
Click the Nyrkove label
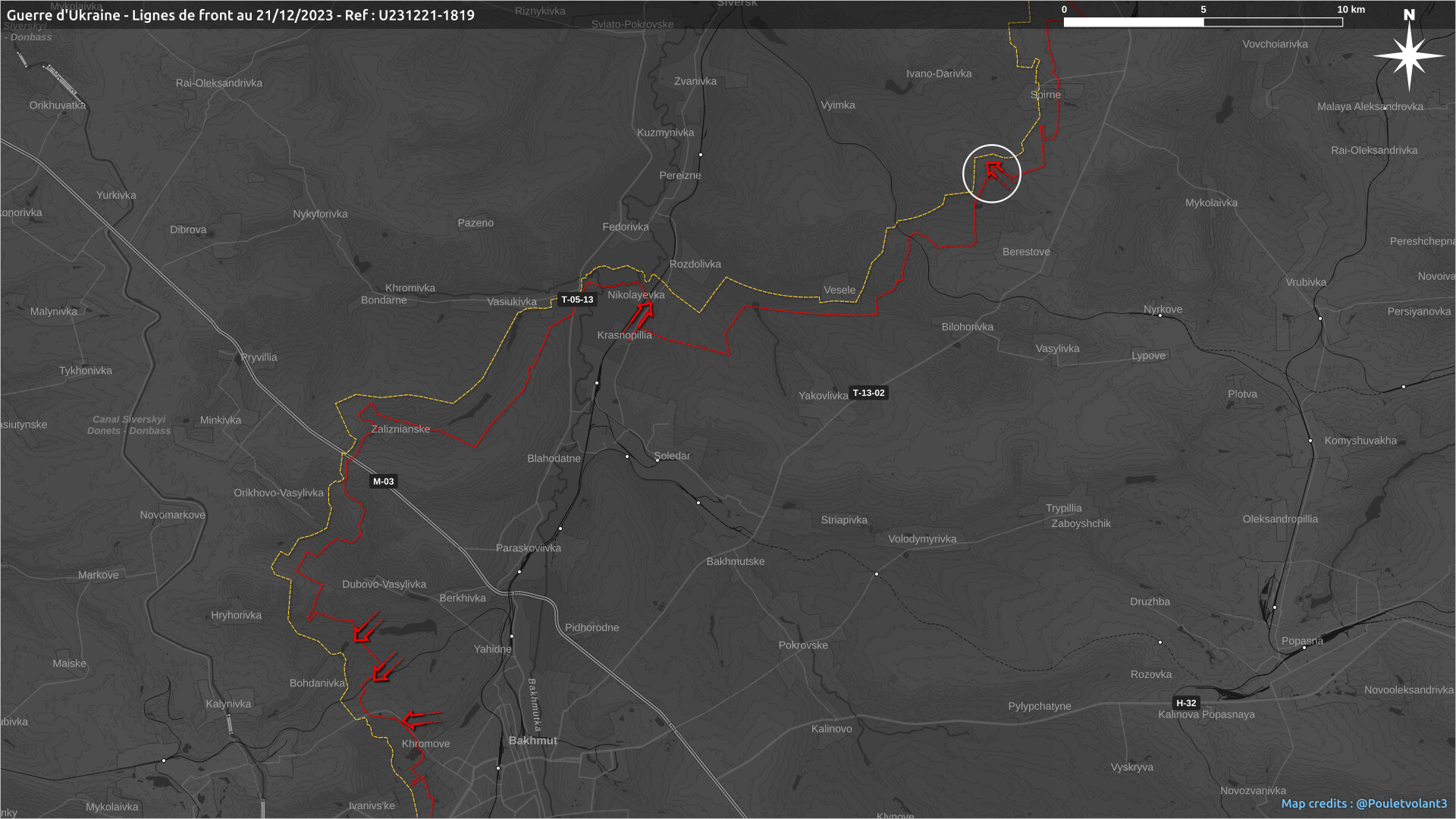(x=1163, y=309)
